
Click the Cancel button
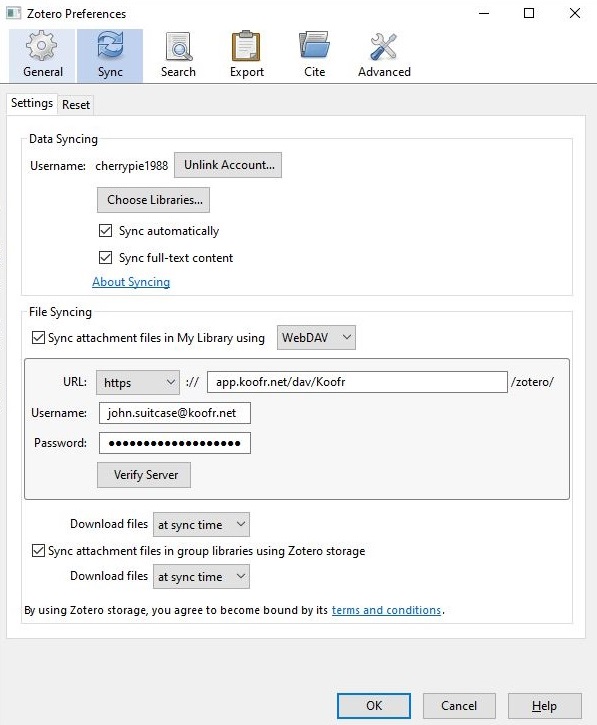(x=459, y=706)
